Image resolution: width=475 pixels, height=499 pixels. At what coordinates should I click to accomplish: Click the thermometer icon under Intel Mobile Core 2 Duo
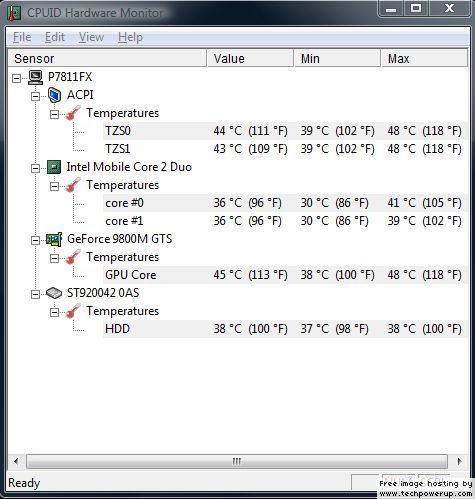(73, 185)
